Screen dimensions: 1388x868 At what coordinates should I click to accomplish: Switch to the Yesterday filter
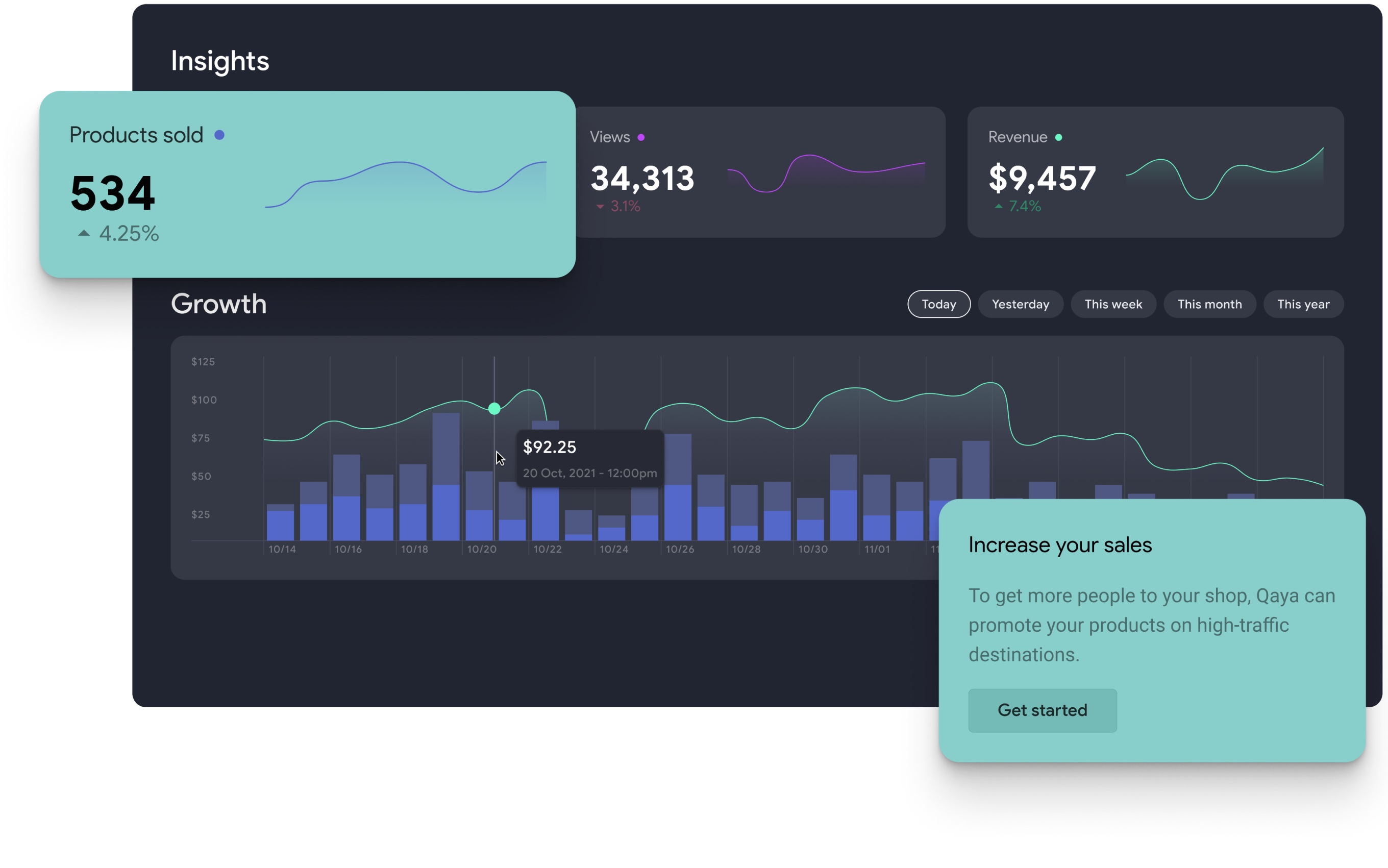coord(1020,304)
